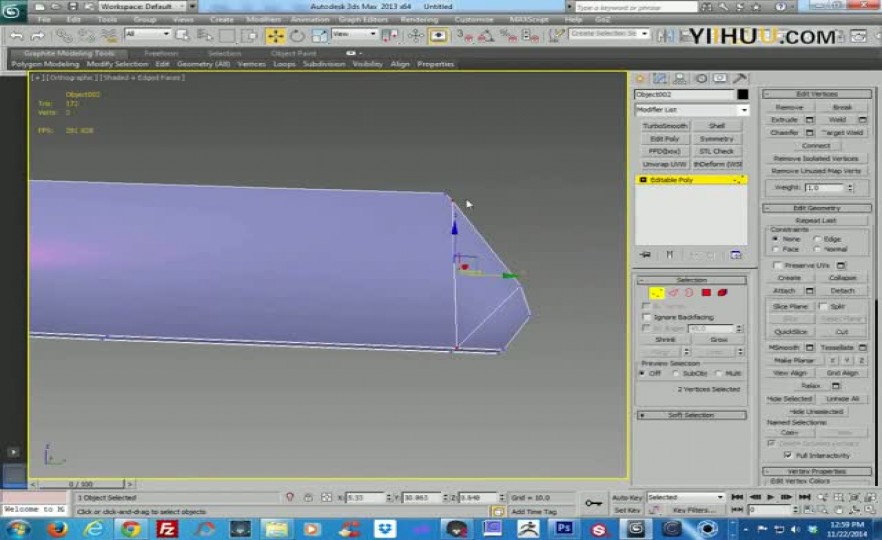This screenshot has height=540, width=882.
Task: Click the Redo arrow in main toolbar
Action: tap(38, 36)
